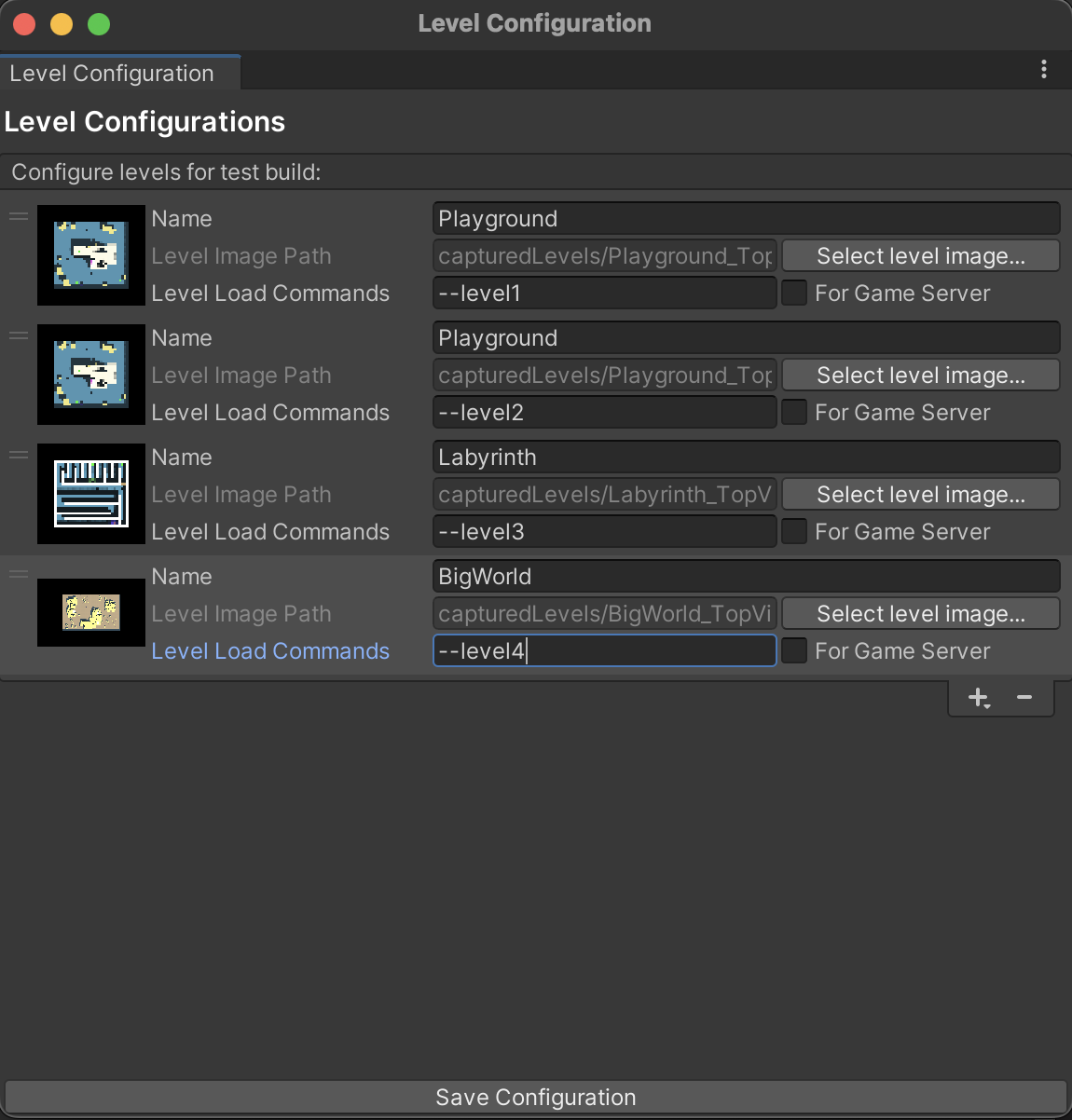The height and width of the screenshot is (1120, 1072).
Task: Click the plus icon to add a level
Action: 978,698
